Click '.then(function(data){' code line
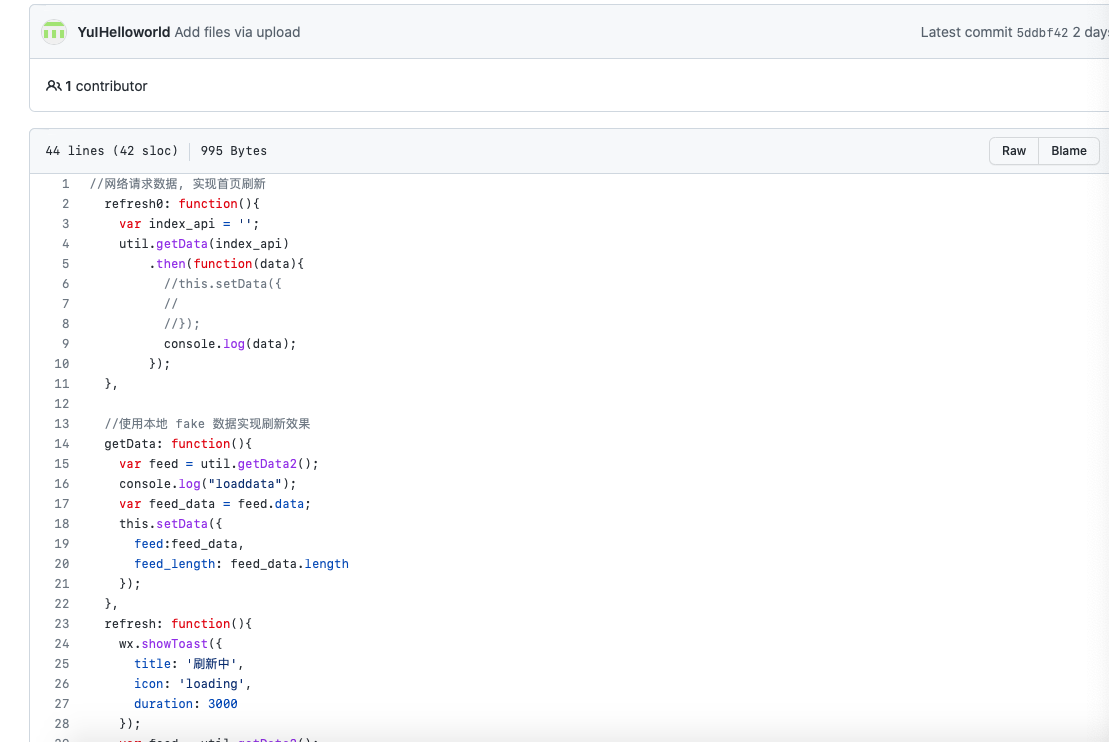This screenshot has width=1109, height=742. point(226,264)
